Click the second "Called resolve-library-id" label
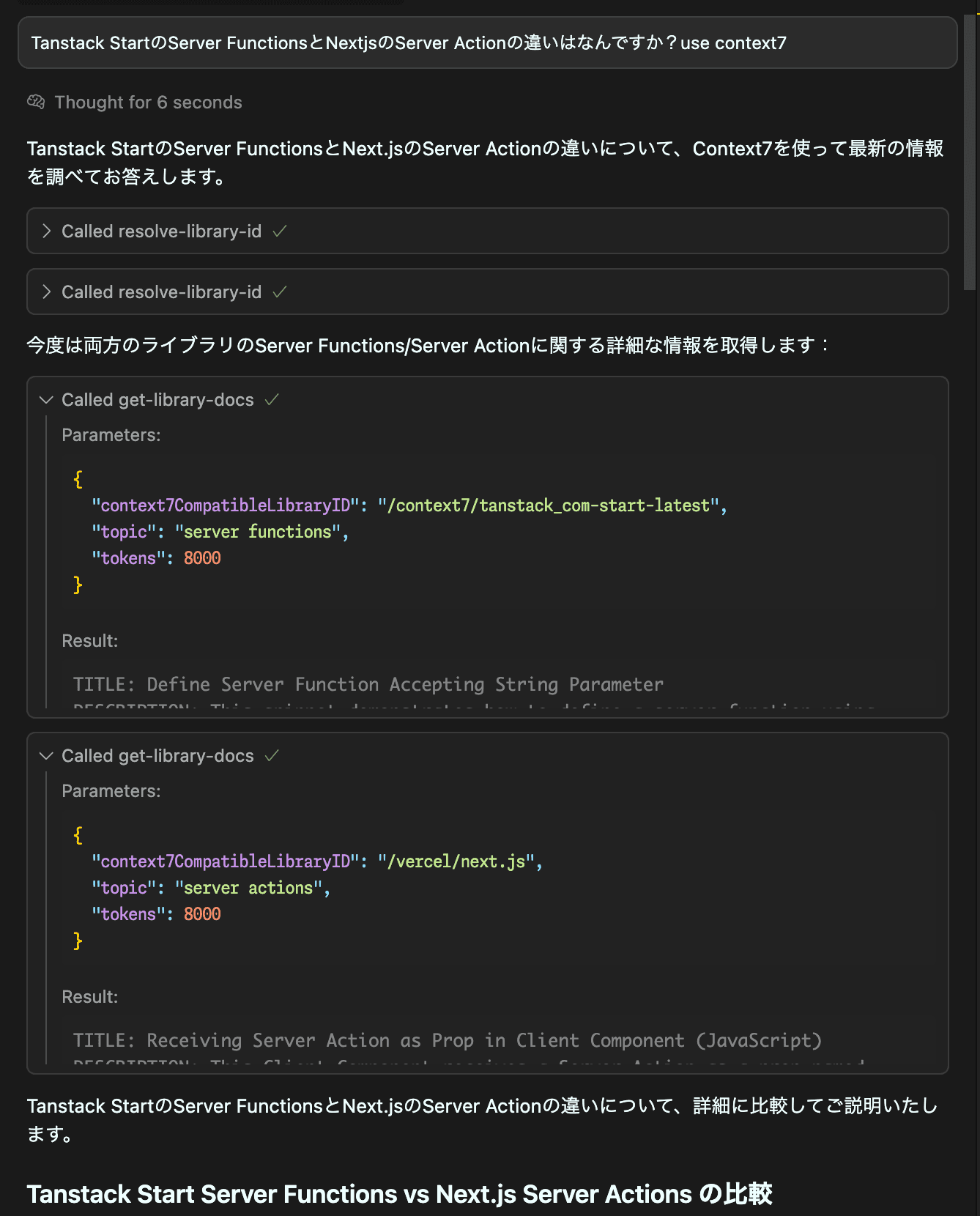This screenshot has width=980, height=1216. (x=161, y=292)
